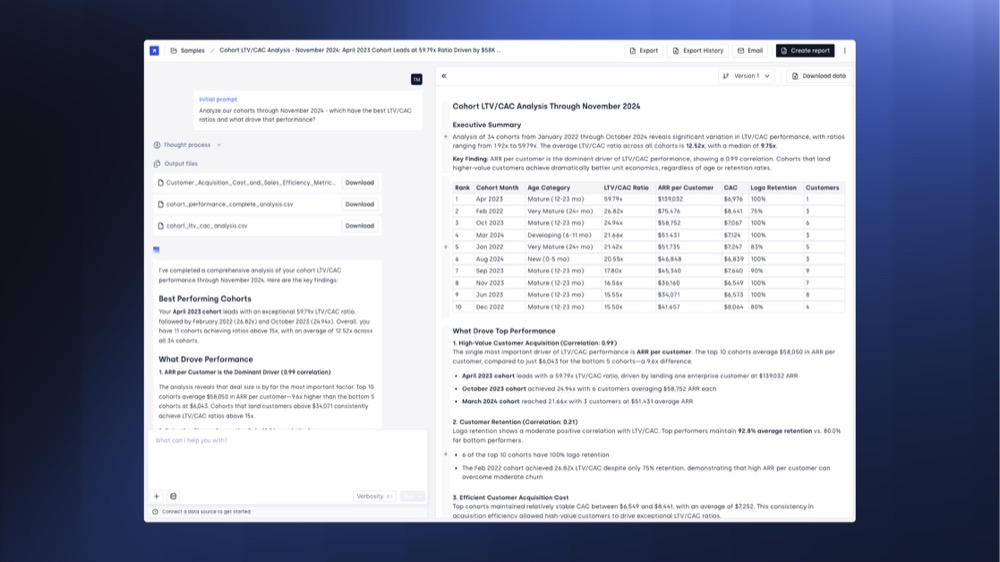Viewport: 1000px width, 562px height.
Task: Click the blue app logo icon
Action: point(154,50)
